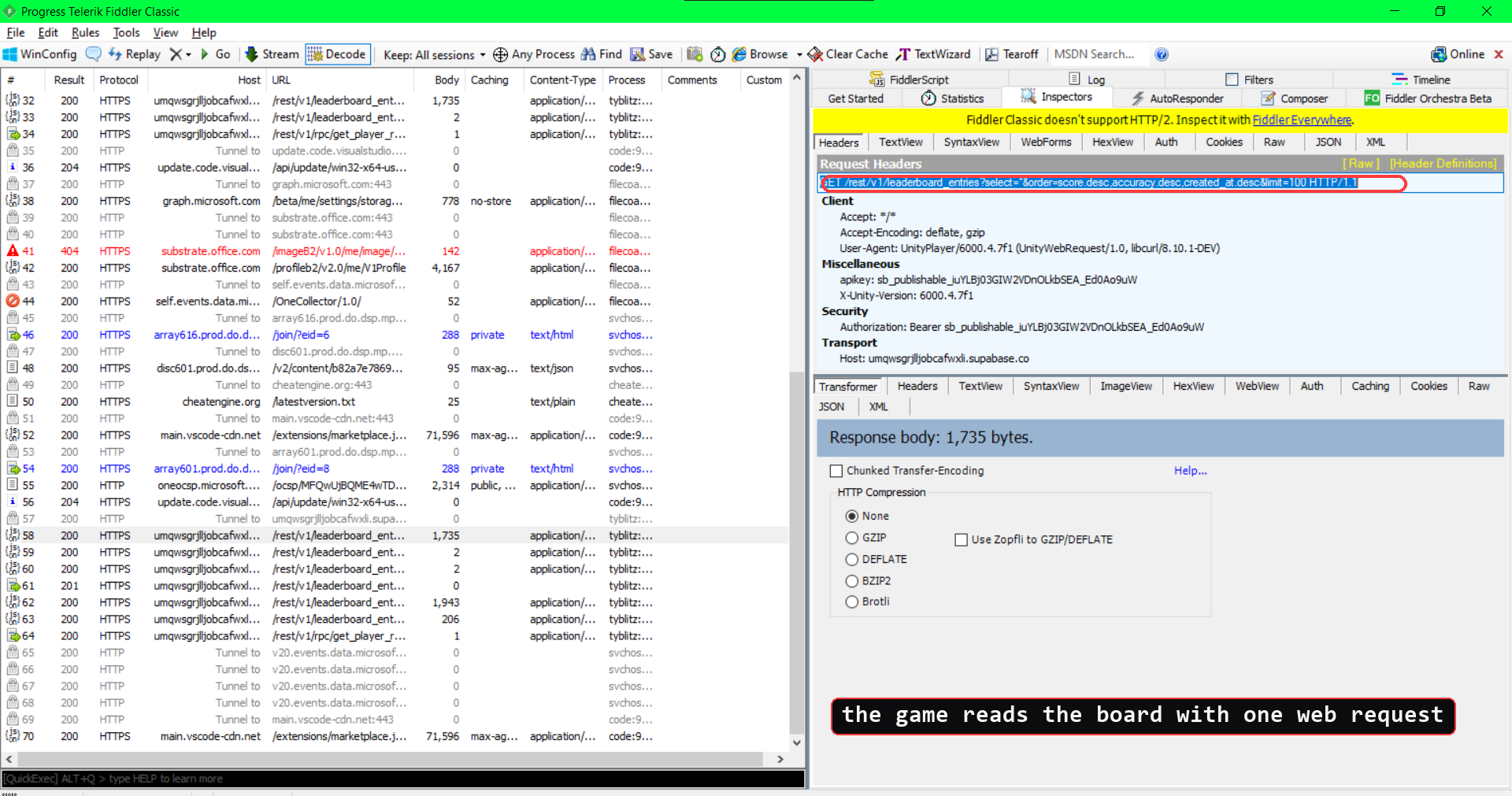The height and width of the screenshot is (796, 1512).
Task: Choose BZIP2 compression
Action: click(851, 581)
